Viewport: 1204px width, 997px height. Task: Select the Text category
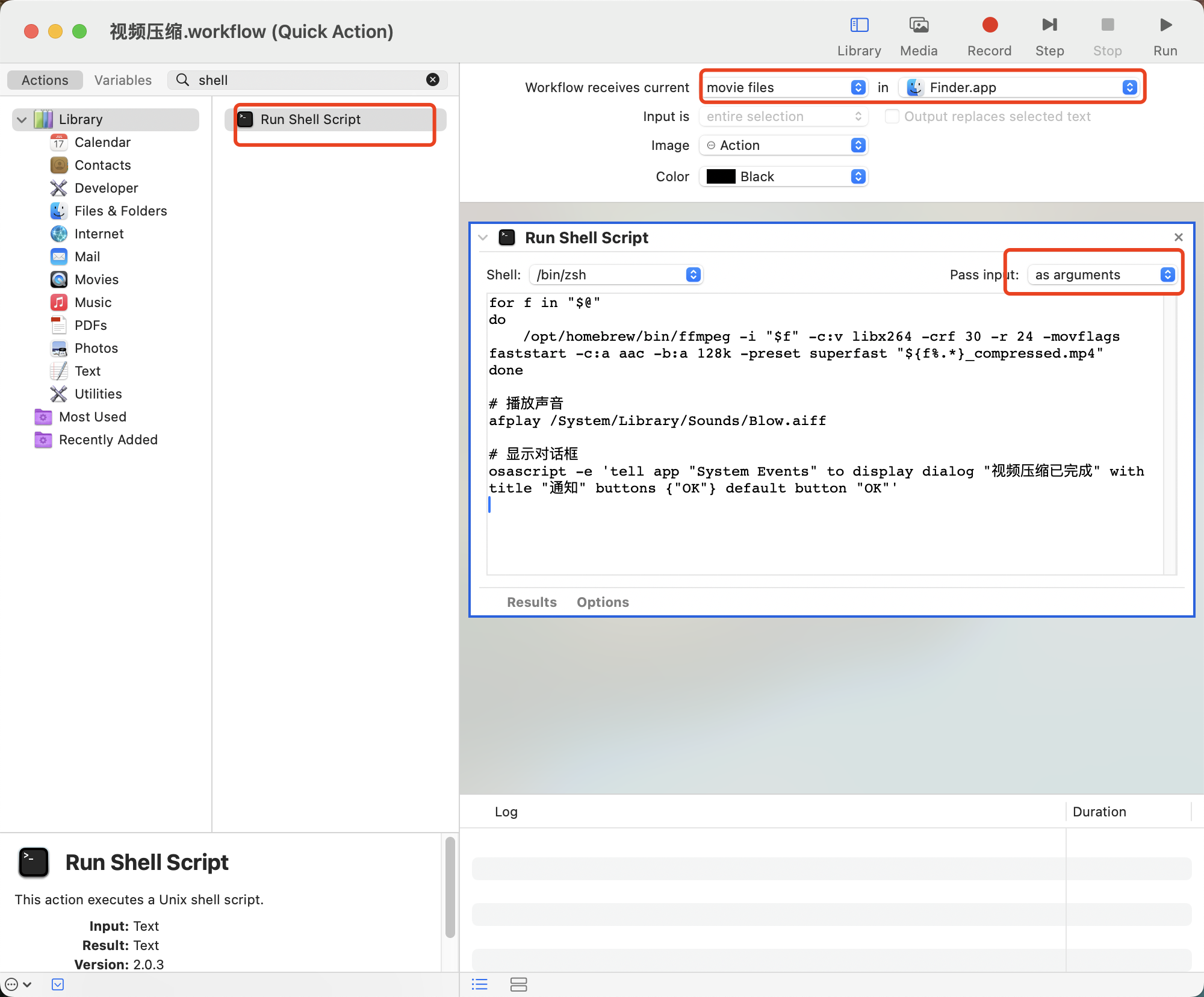[87, 371]
